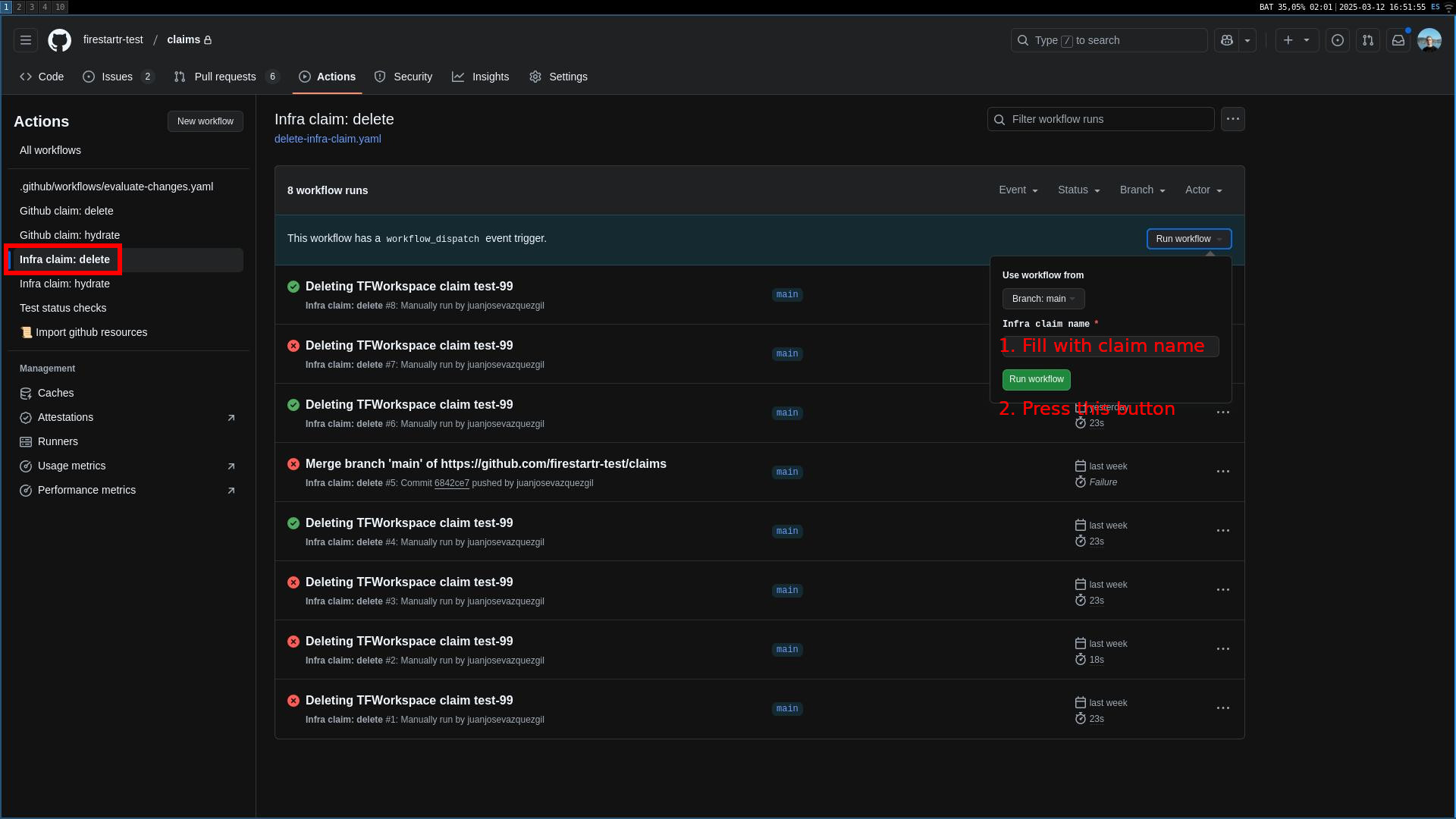The height and width of the screenshot is (819, 1456).
Task: Expand the Actor filter dropdown
Action: pyautogui.click(x=1203, y=190)
